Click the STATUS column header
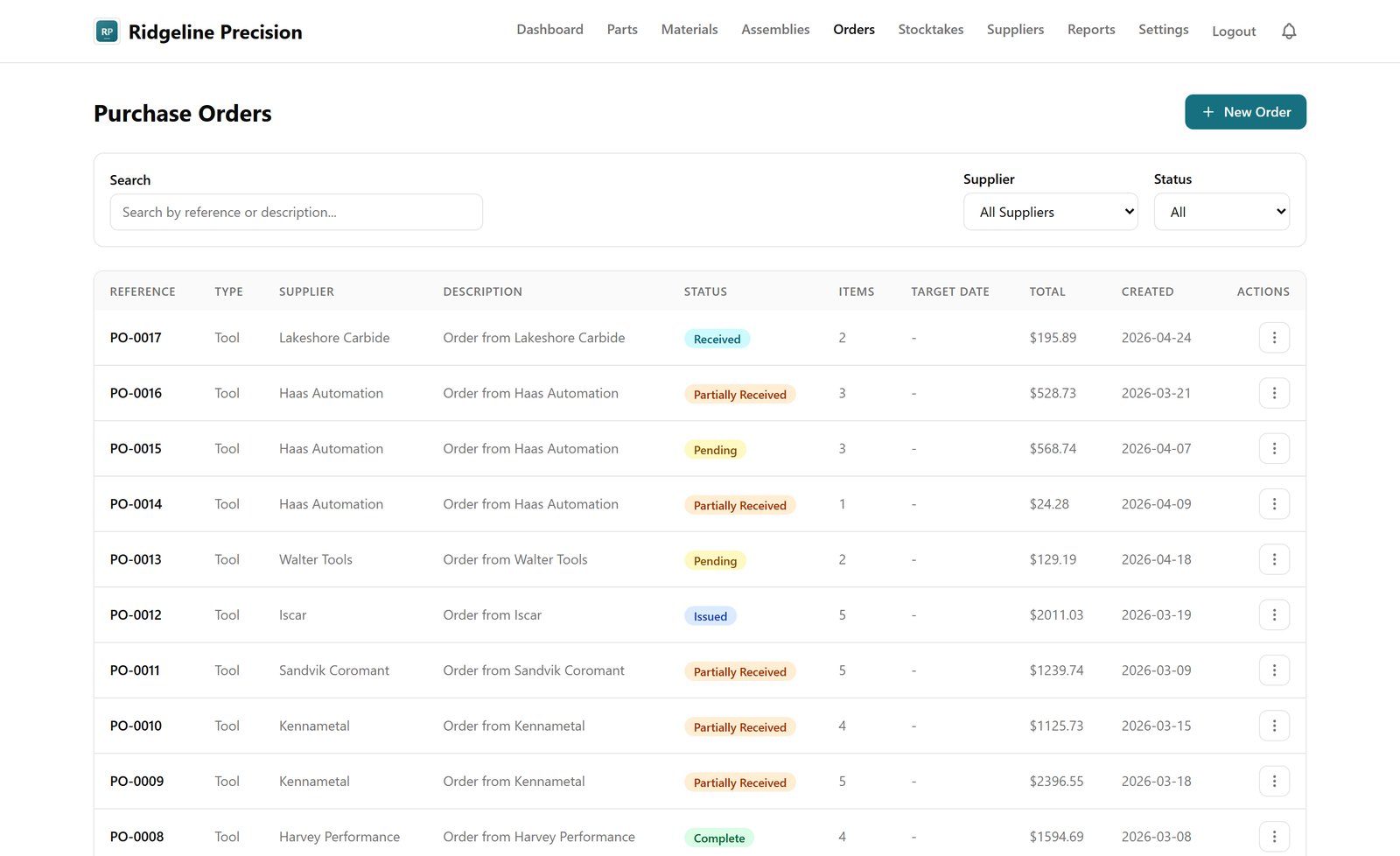Image resolution: width=1400 pixels, height=856 pixels. tap(705, 291)
